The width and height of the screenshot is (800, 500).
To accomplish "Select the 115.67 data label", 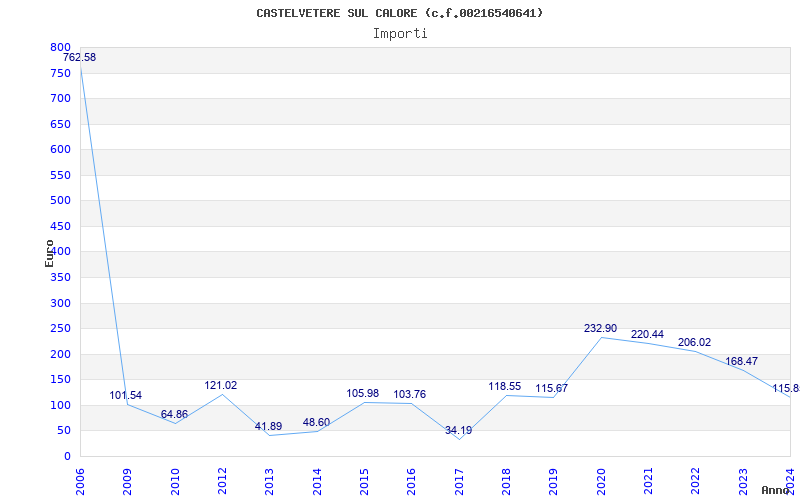I will (552, 389).
